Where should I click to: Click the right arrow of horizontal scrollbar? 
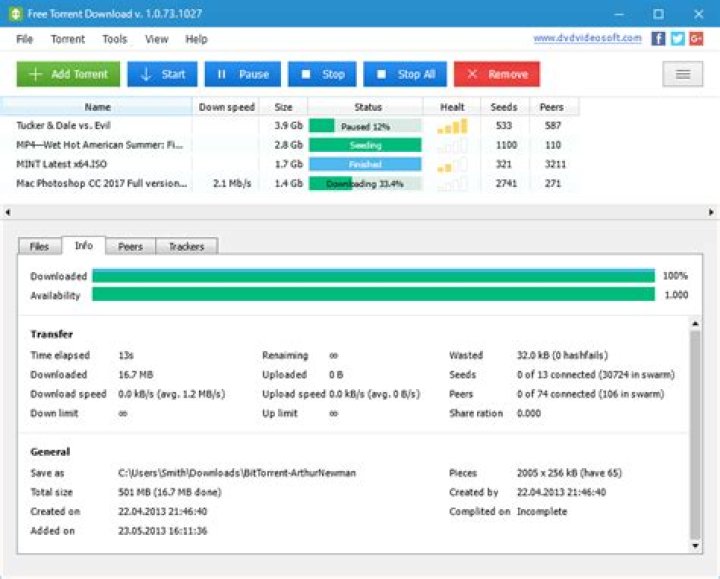(711, 212)
